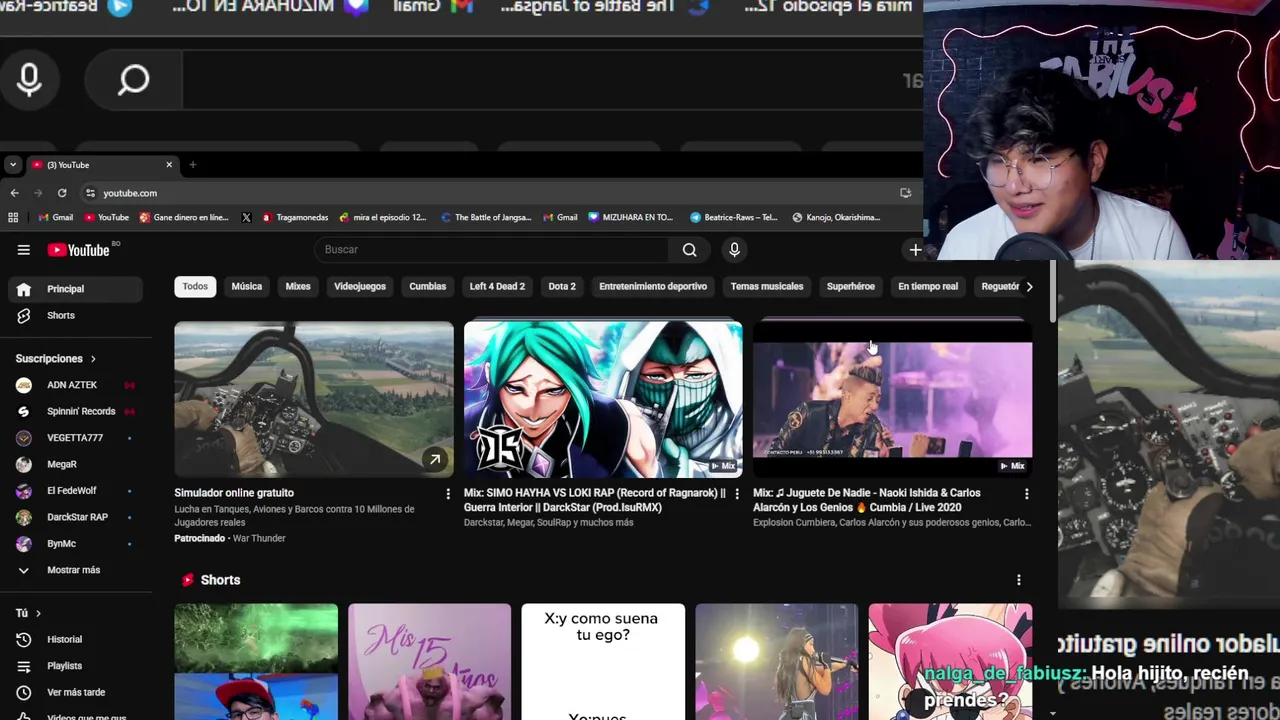Open Shorts in the left sidebar
Viewport: 1280px width, 720px height.
coord(76,315)
